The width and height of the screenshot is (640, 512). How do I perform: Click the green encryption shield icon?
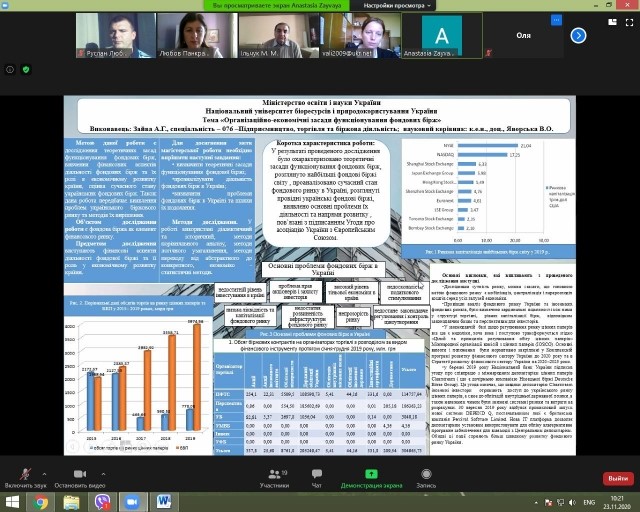26,69
